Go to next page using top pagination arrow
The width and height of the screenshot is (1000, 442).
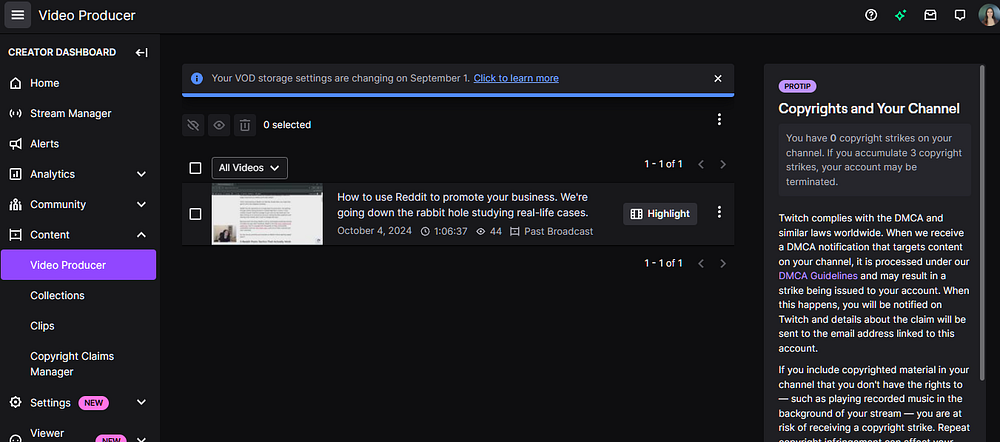723,165
